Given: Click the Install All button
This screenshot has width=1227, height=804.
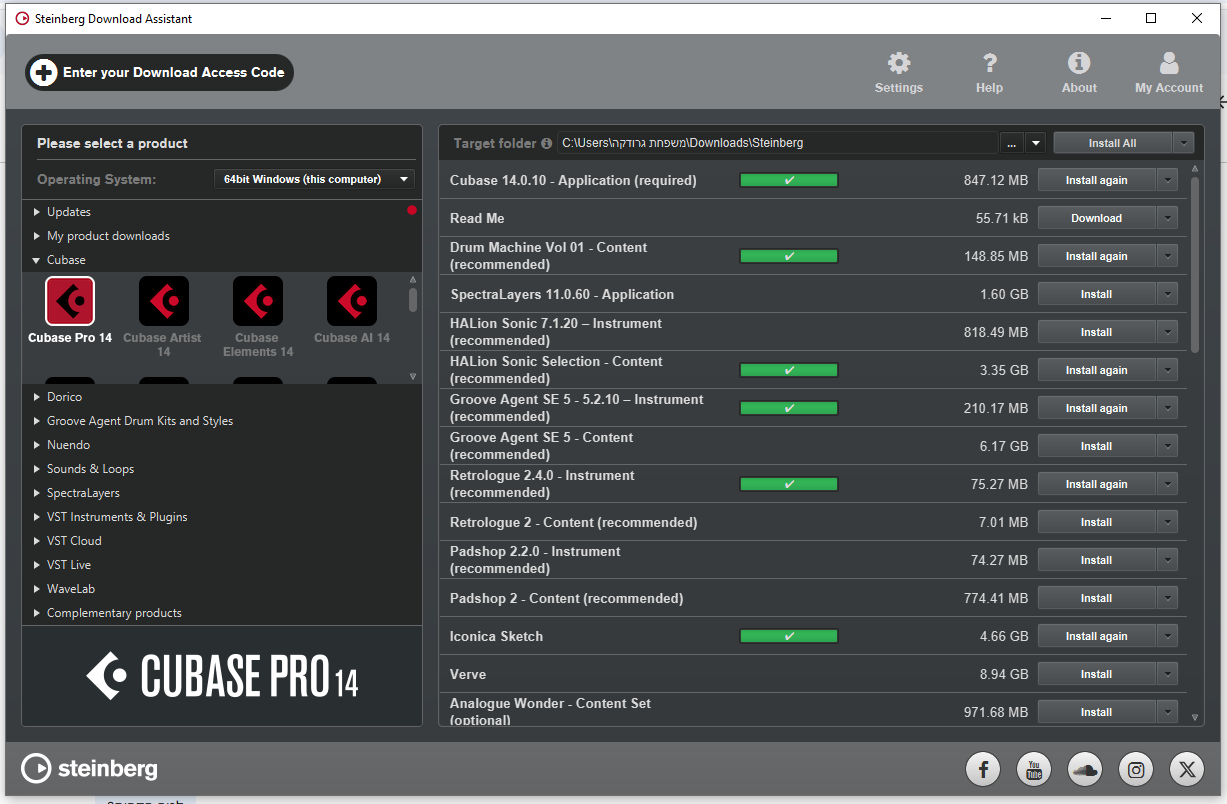Looking at the screenshot, I should 1113,143.
